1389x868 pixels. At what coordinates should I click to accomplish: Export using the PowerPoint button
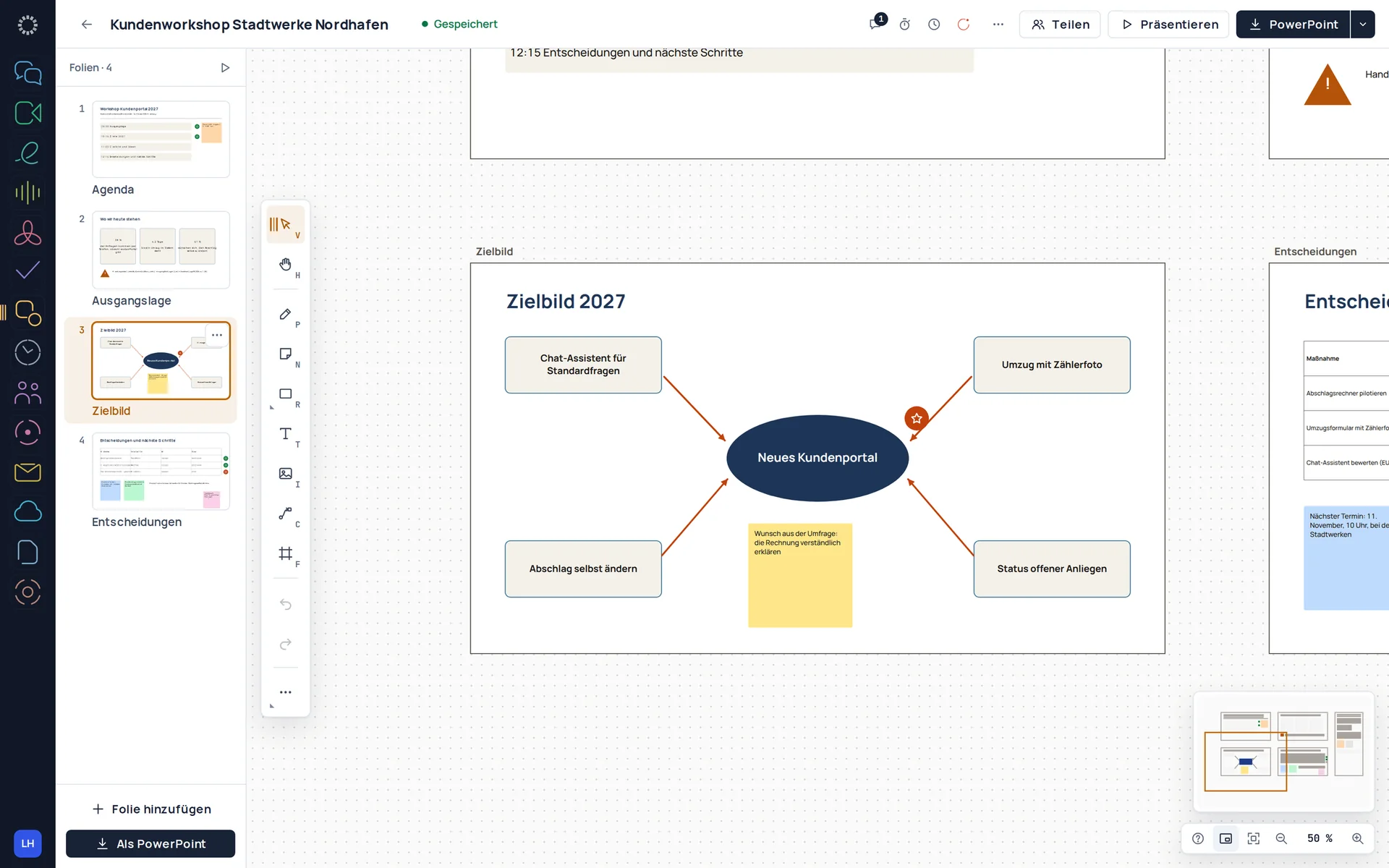click(x=1293, y=25)
